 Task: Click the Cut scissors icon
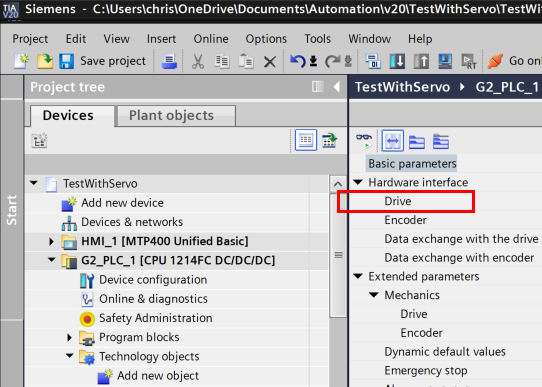point(198,62)
